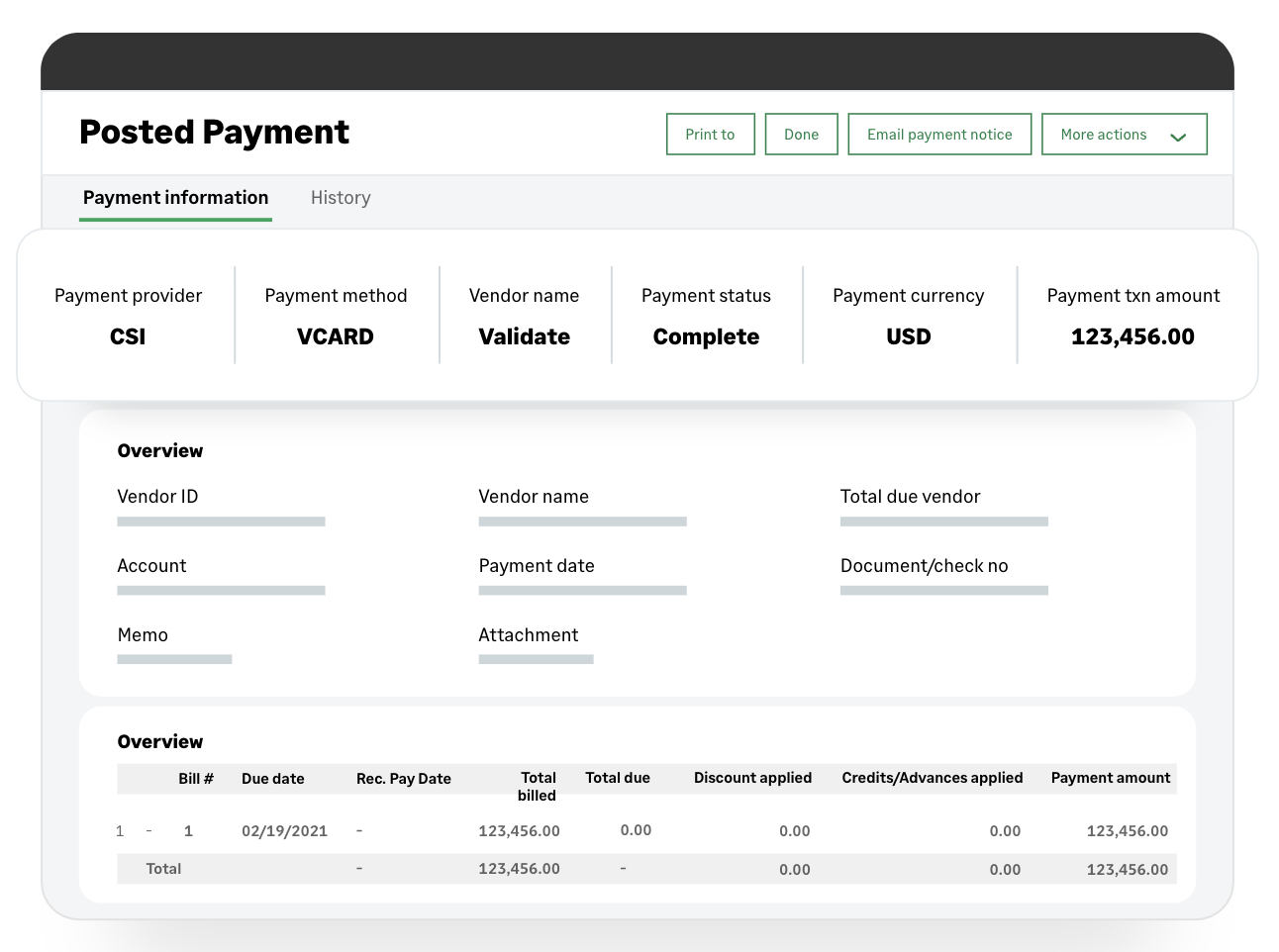The height and width of the screenshot is (952, 1279).
Task: Click the VCARD payment method value
Action: coord(336,336)
